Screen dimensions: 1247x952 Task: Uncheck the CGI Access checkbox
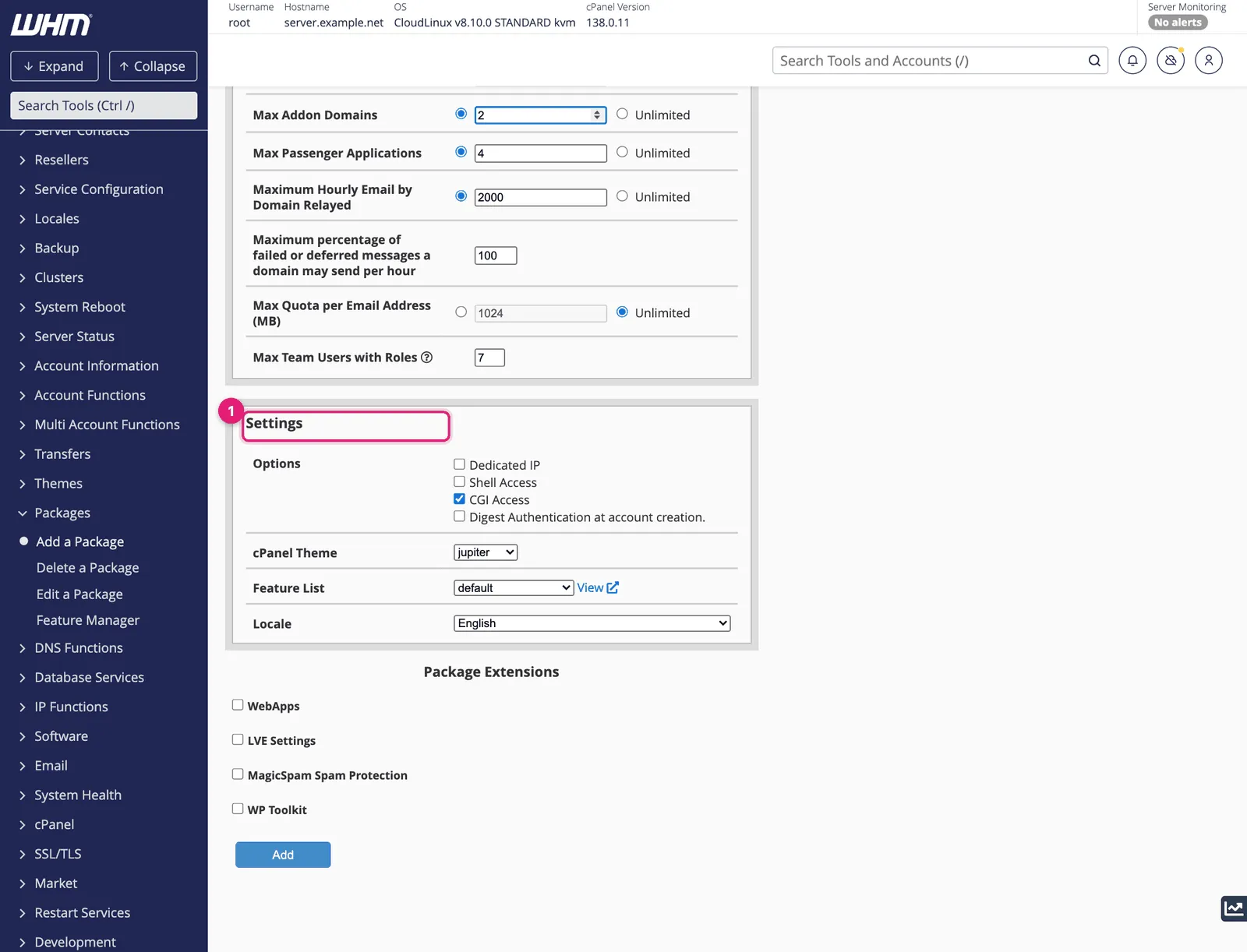pos(459,499)
